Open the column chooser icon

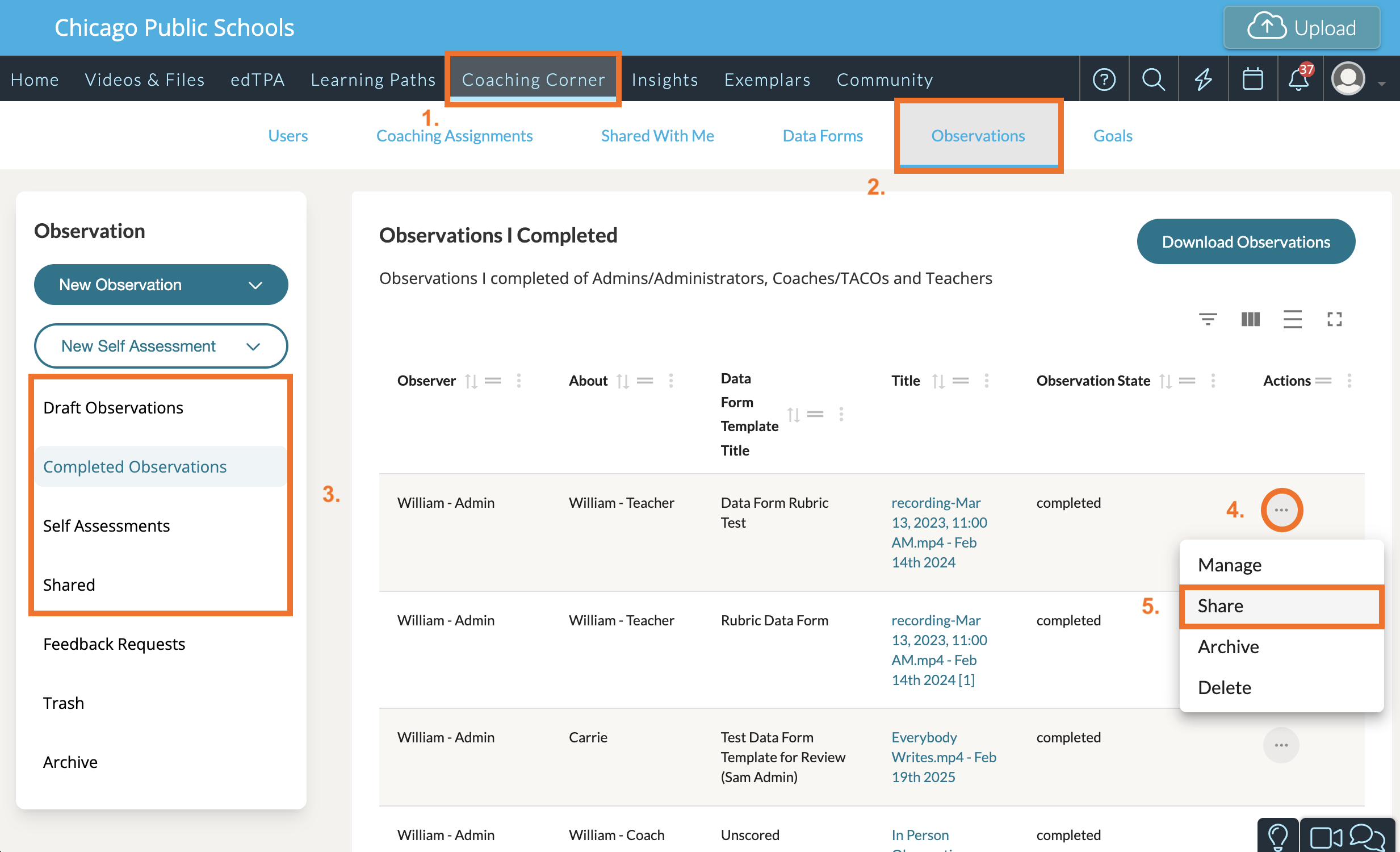pos(1250,319)
